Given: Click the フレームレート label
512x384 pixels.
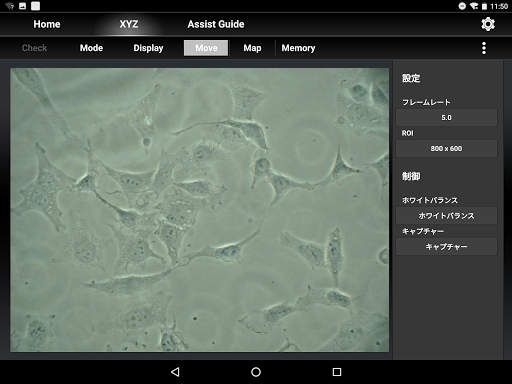Looking at the screenshot, I should (426, 102).
